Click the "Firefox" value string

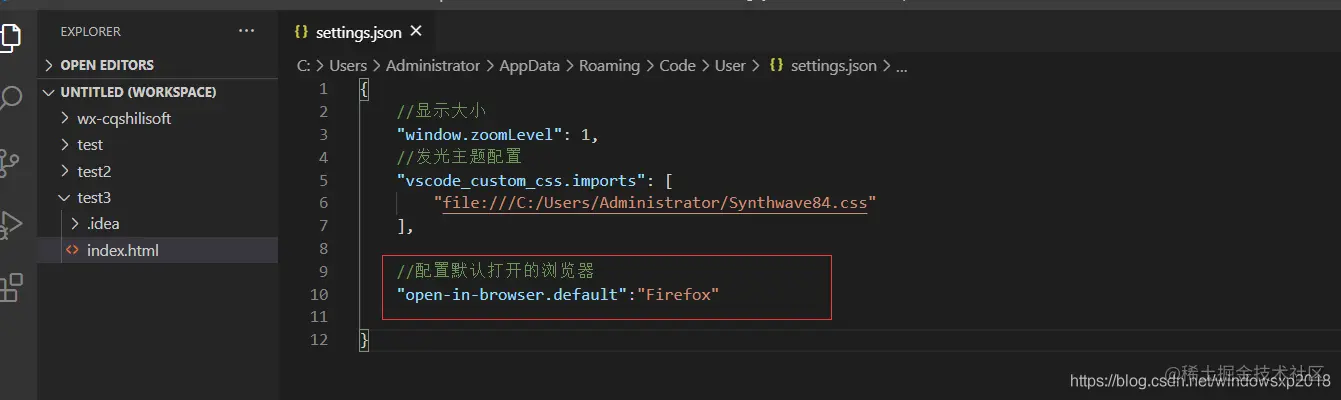(679, 295)
